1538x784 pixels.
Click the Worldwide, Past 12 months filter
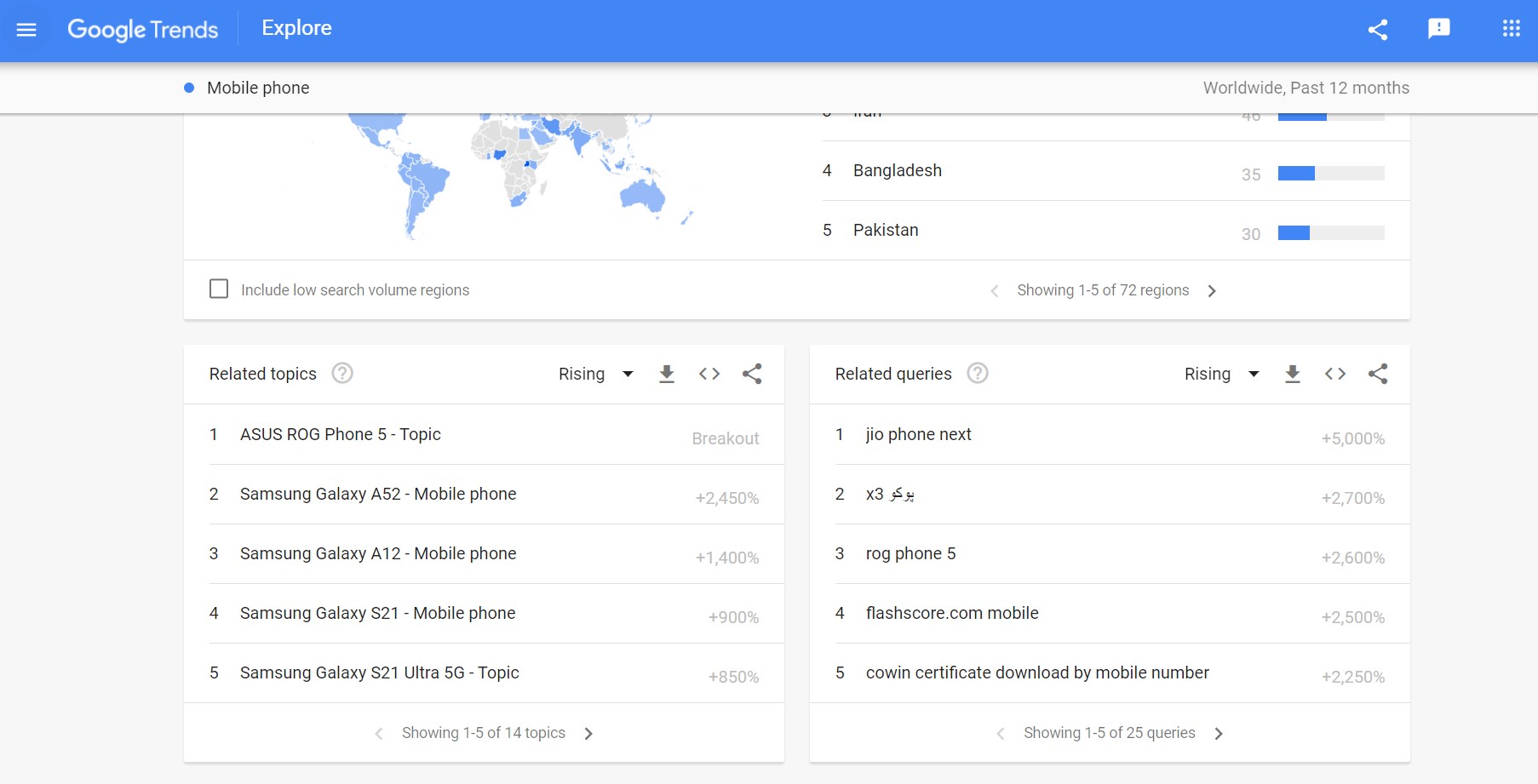click(x=1306, y=88)
